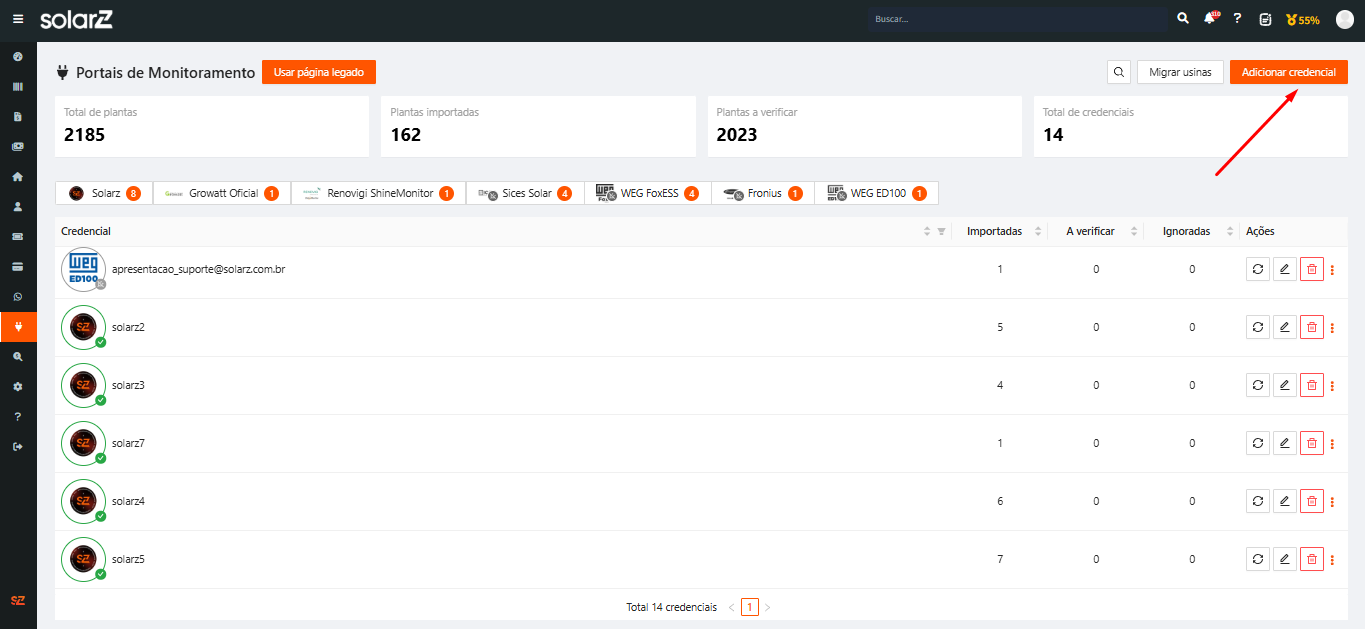This screenshot has height=629, width=1365.
Task: Switch to the Growatt Oficial tab
Action: pyautogui.click(x=222, y=193)
